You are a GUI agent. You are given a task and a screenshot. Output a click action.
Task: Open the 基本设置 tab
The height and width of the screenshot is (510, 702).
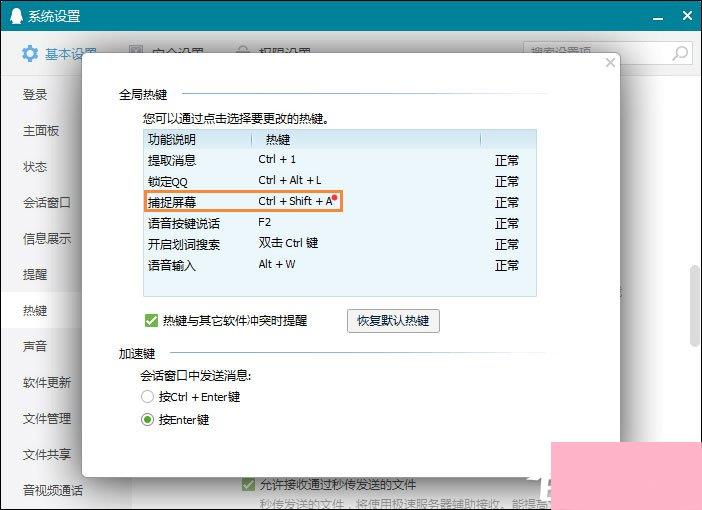point(58,54)
